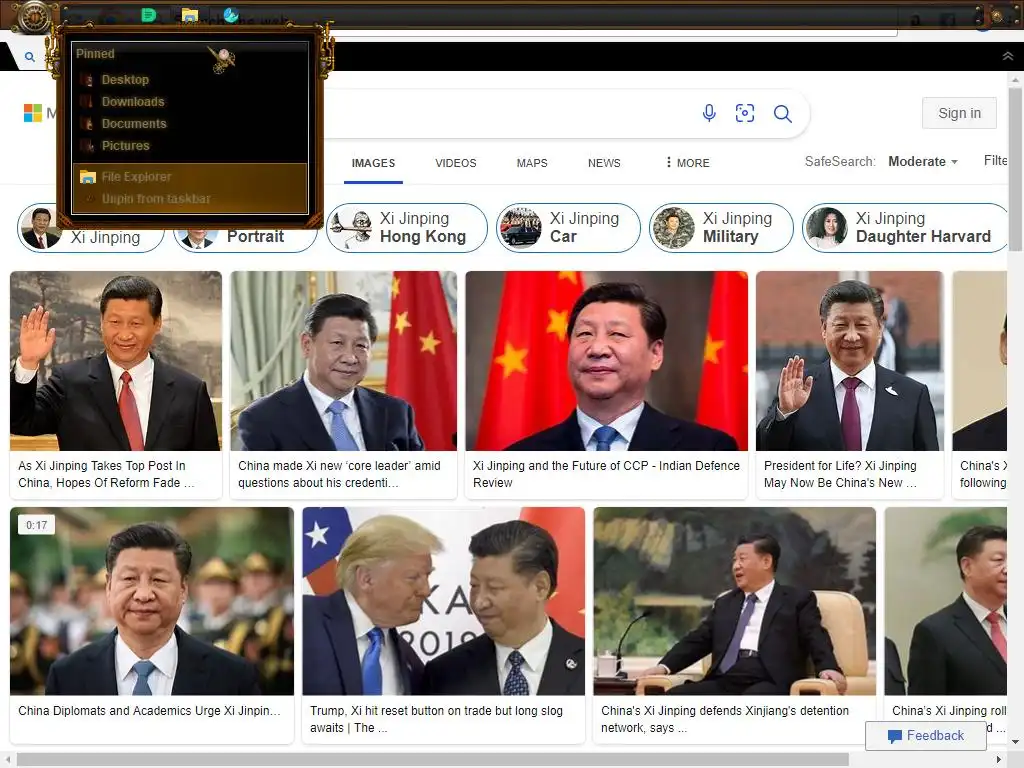Click the Sign in button
This screenshot has width=1024, height=768.
point(959,113)
